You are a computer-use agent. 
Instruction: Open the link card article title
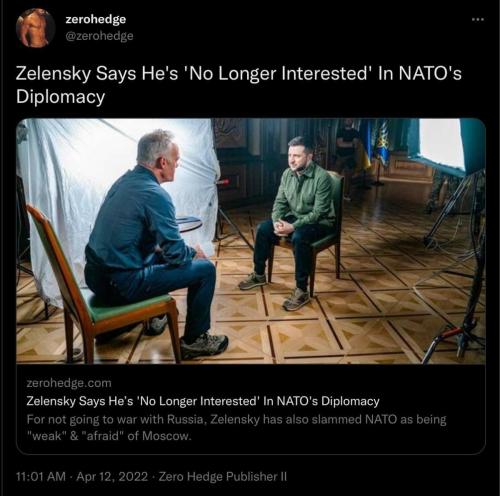(203, 401)
